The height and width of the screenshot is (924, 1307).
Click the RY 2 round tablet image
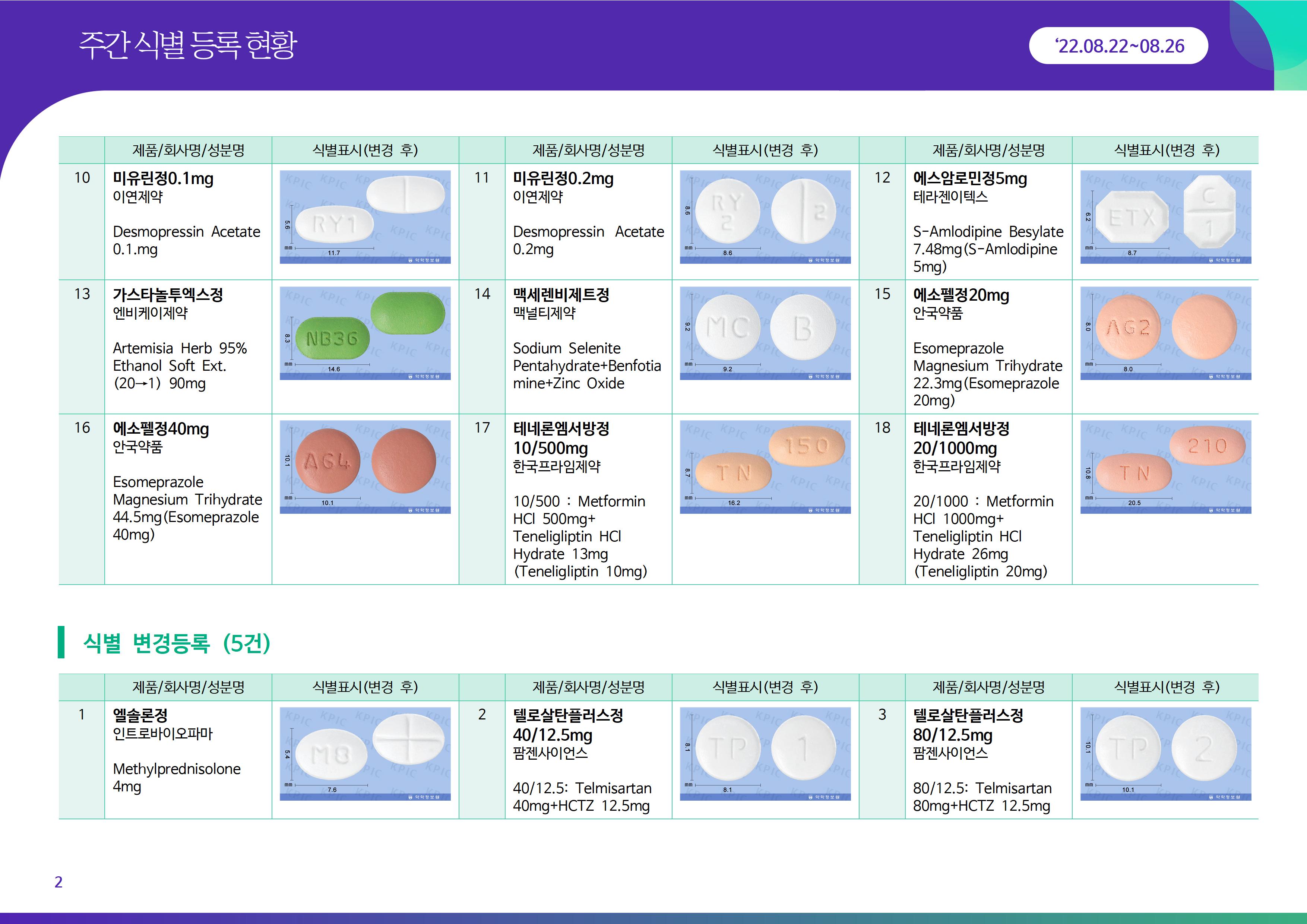[x=765, y=217]
